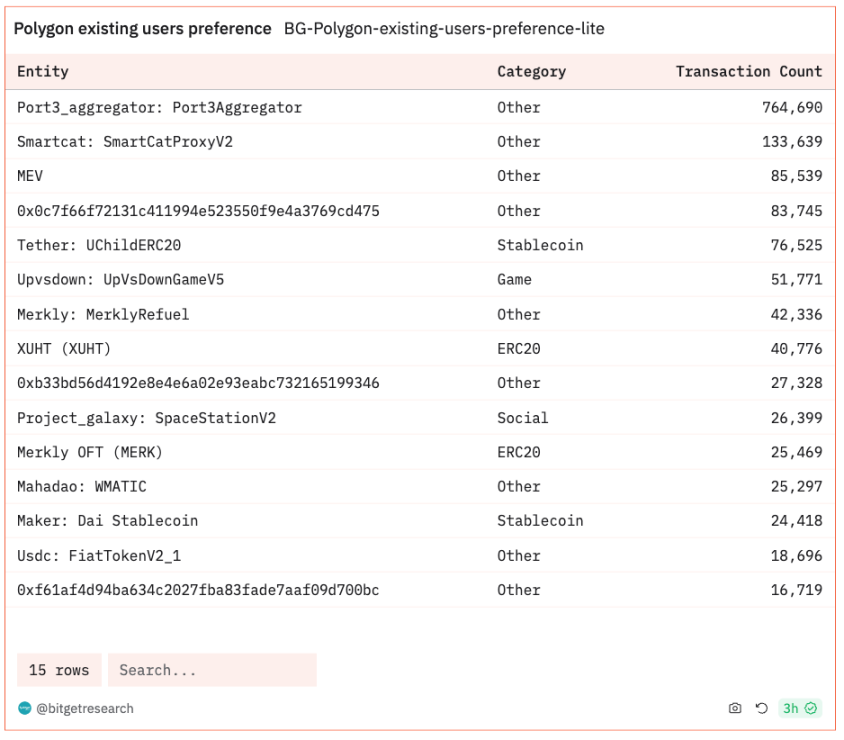Click the refresh query icon
The image size is (844, 740).
click(x=760, y=709)
